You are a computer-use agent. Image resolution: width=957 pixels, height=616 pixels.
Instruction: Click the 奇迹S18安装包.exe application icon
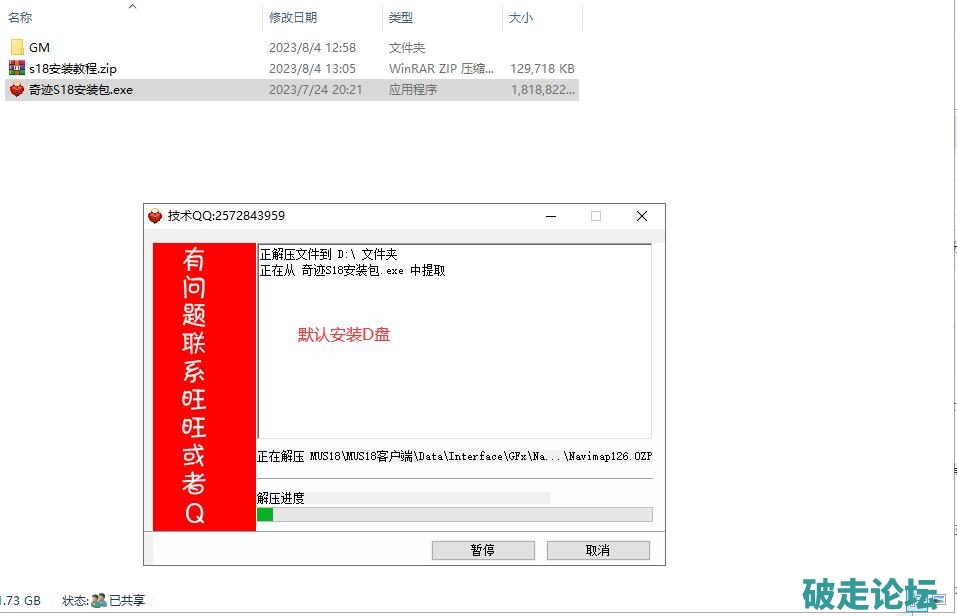16,89
